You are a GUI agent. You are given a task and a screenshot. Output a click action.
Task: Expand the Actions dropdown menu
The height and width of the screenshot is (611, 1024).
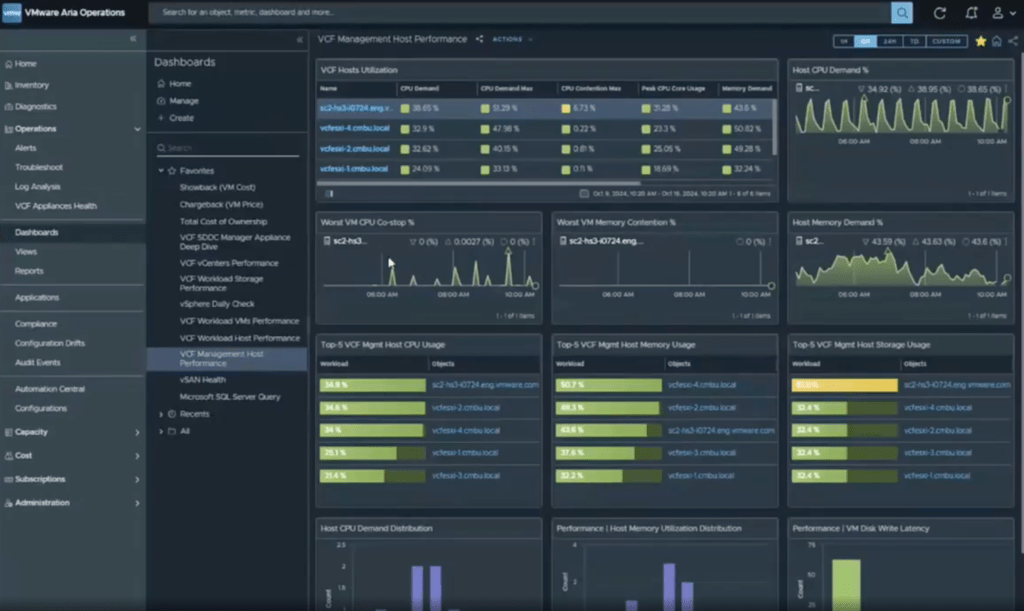(x=512, y=39)
